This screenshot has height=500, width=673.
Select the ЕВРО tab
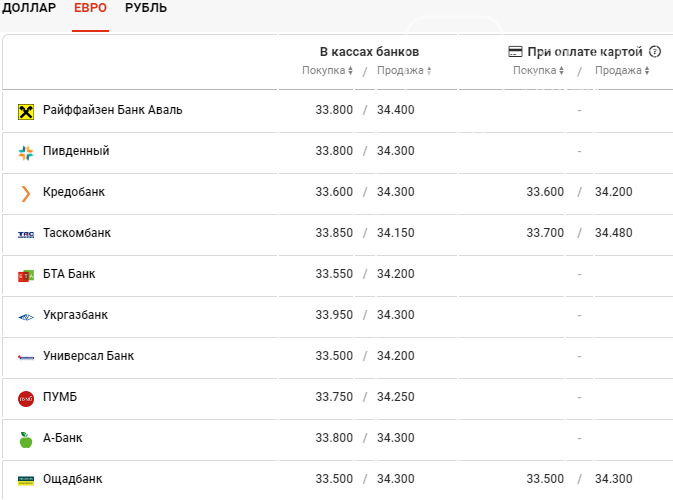(90, 8)
